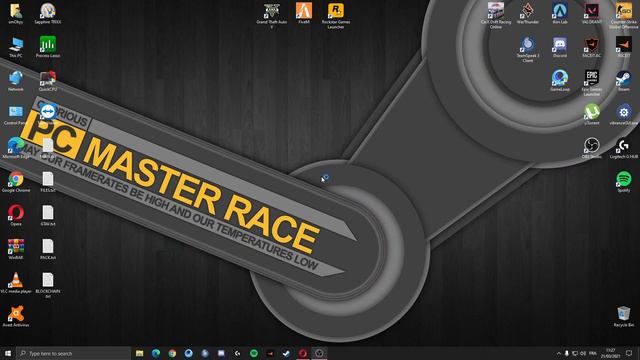Image resolution: width=640 pixels, height=360 pixels.
Task: Open GTAV.txt file on desktop
Action: [48, 215]
